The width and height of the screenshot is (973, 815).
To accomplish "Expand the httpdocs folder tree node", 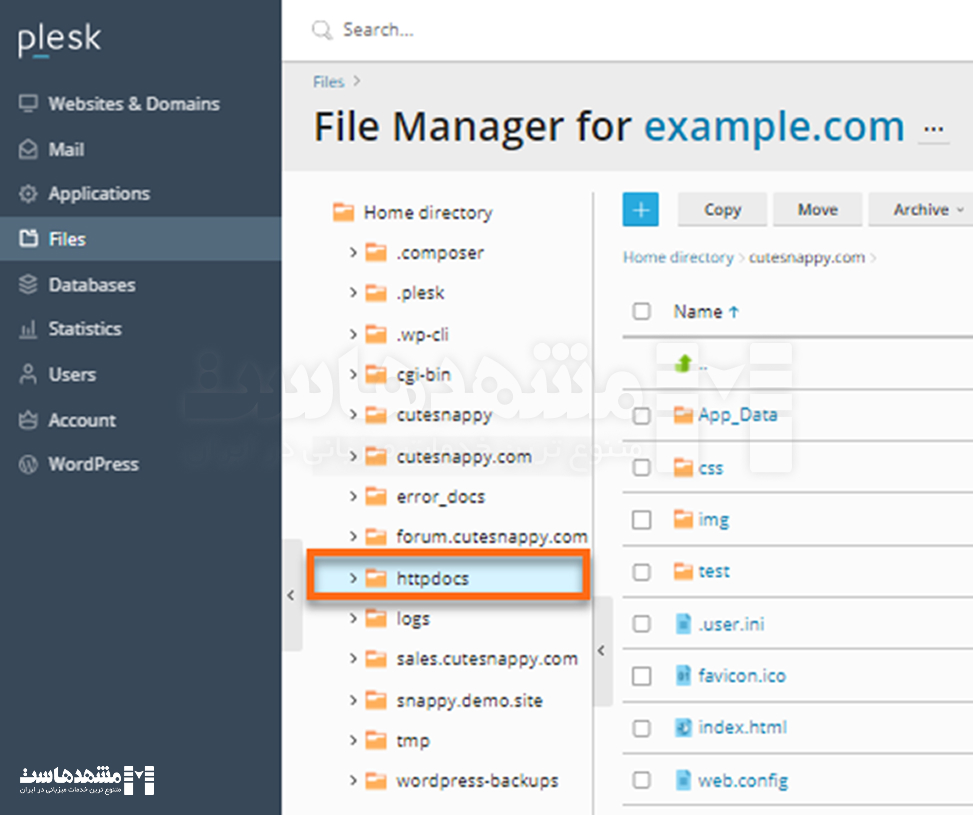I will (x=353, y=578).
